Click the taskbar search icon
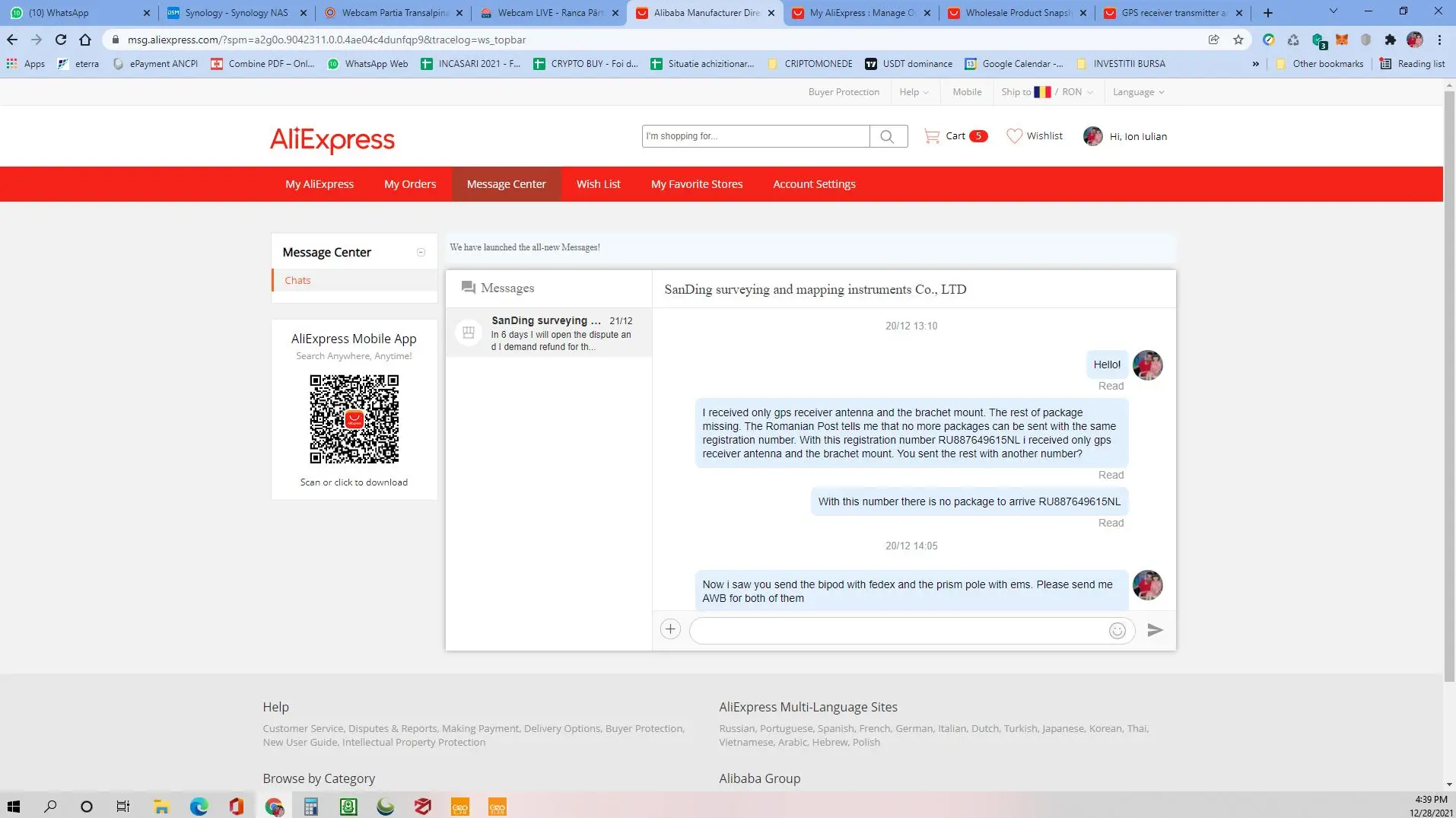The width and height of the screenshot is (1456, 818). point(50,807)
